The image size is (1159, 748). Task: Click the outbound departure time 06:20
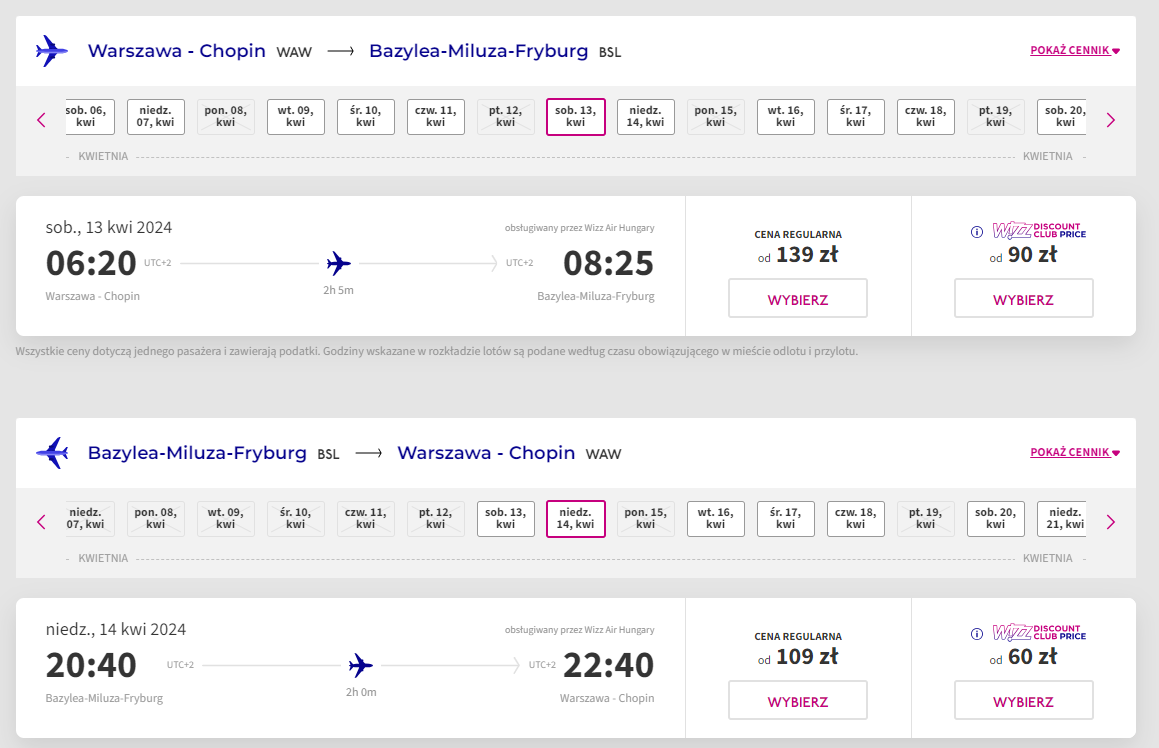[91, 263]
